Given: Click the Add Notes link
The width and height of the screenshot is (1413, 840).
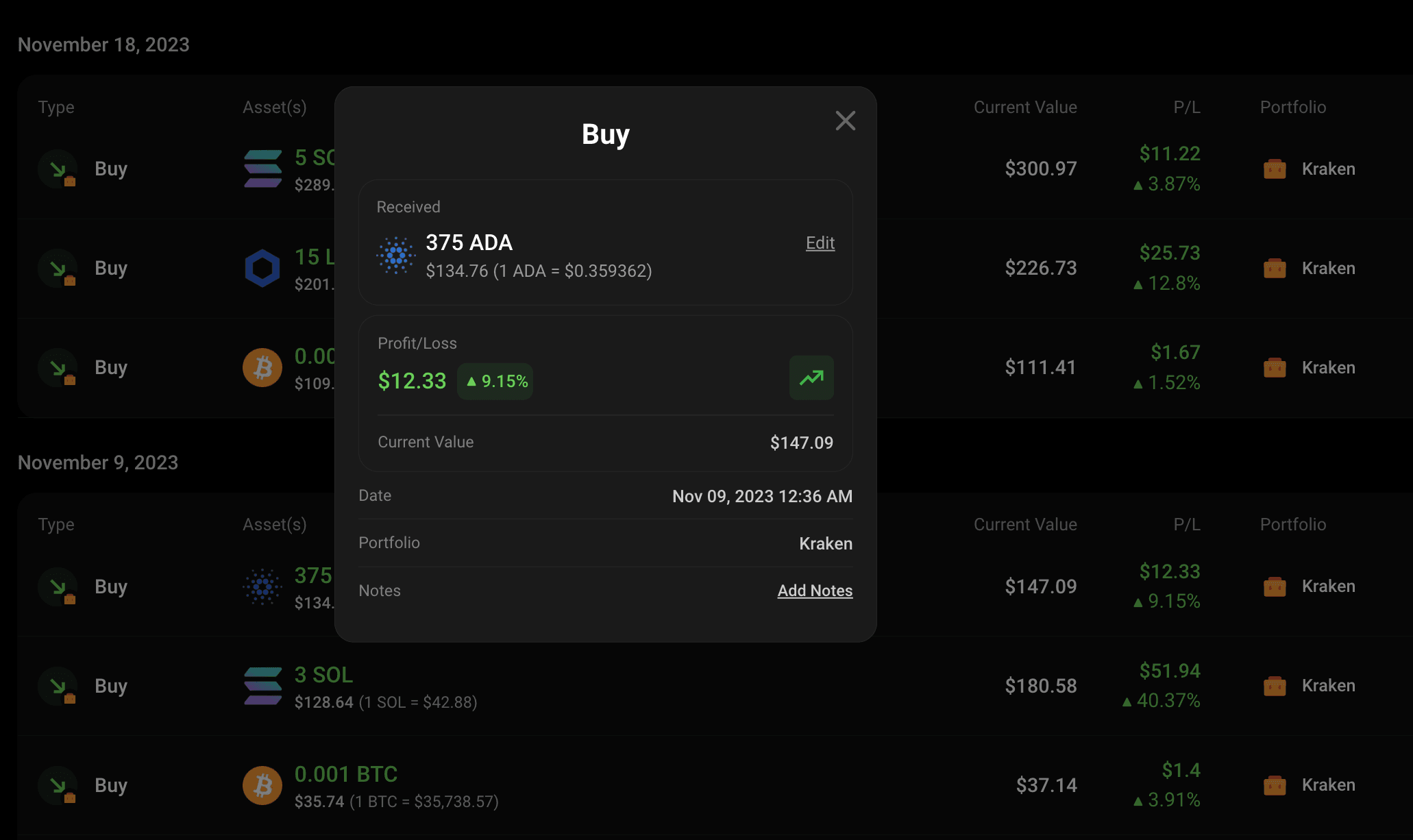Looking at the screenshot, I should pyautogui.click(x=815, y=591).
